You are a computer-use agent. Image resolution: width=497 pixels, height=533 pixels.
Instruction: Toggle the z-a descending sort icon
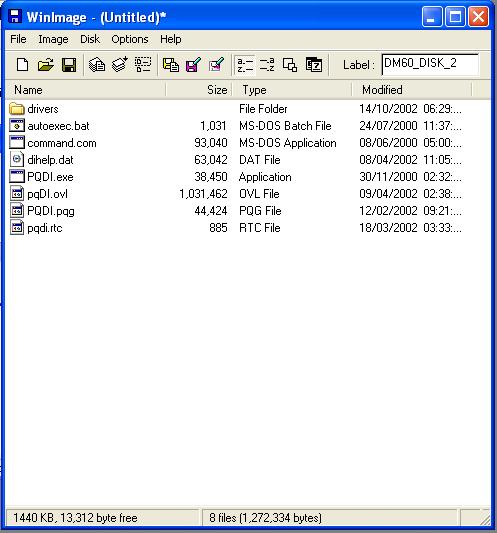click(267, 65)
